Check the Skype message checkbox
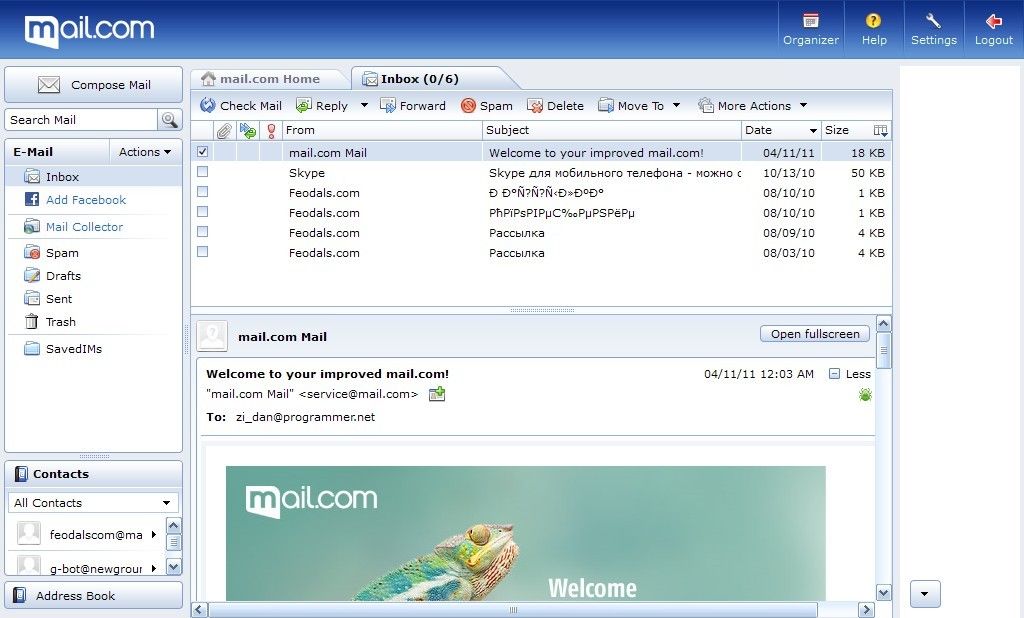This screenshot has width=1024, height=618. pyautogui.click(x=203, y=172)
